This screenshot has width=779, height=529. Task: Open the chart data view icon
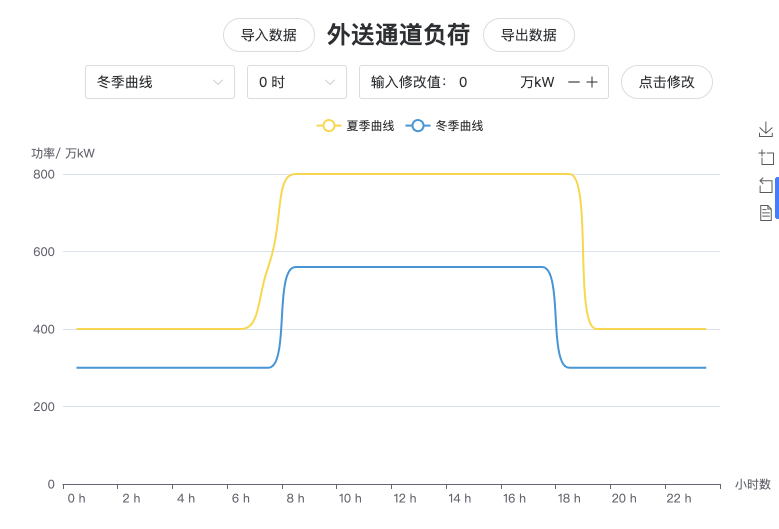click(766, 212)
